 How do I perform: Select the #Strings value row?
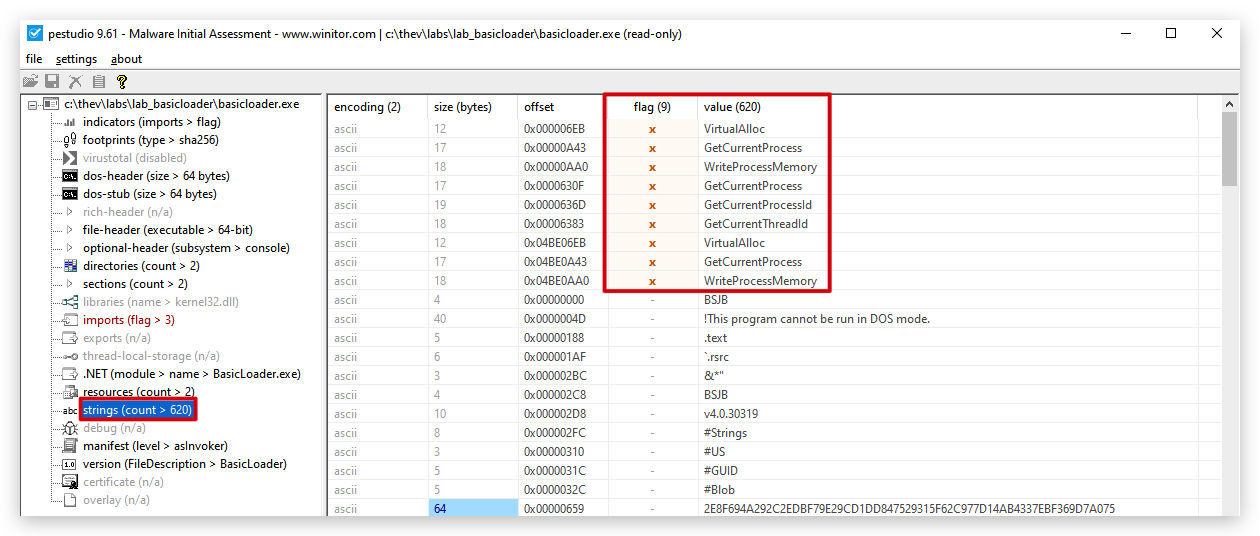[x=725, y=433]
